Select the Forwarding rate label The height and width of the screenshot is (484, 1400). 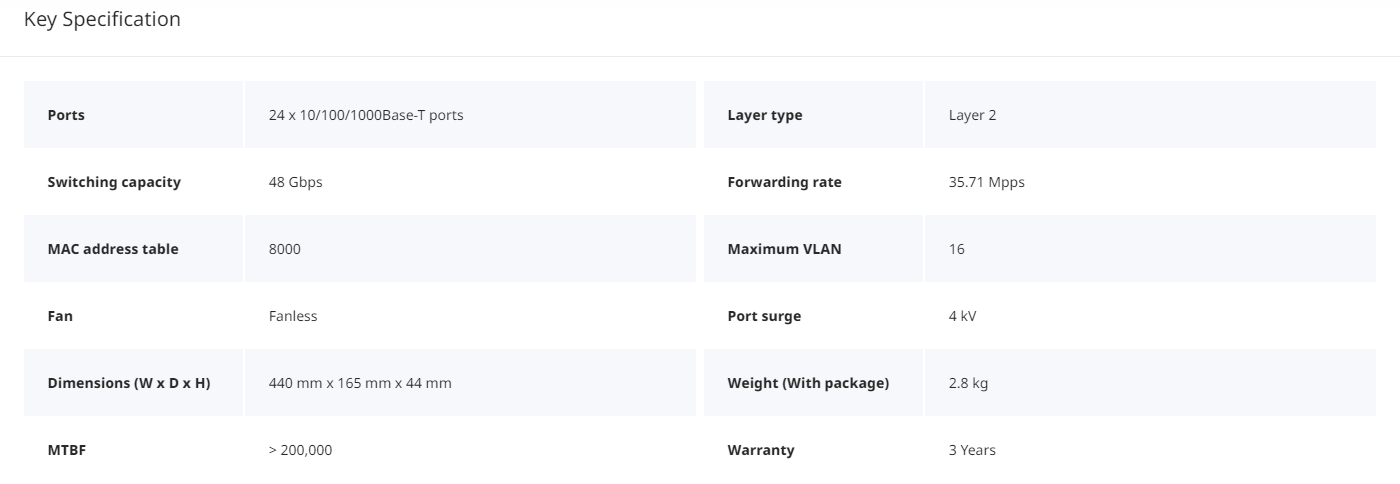click(785, 182)
